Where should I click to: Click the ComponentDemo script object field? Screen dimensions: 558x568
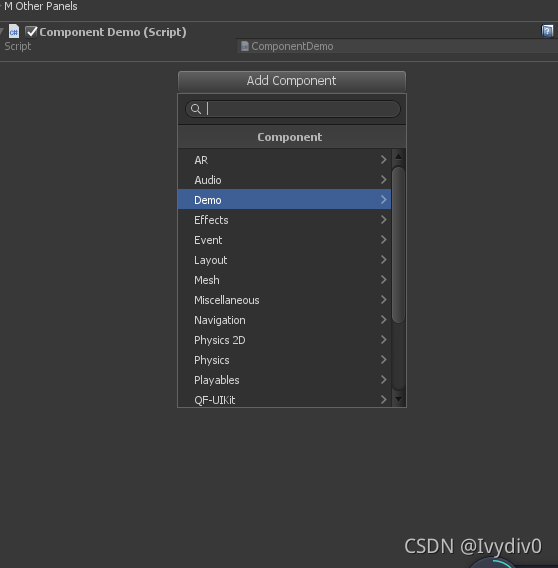(x=397, y=46)
